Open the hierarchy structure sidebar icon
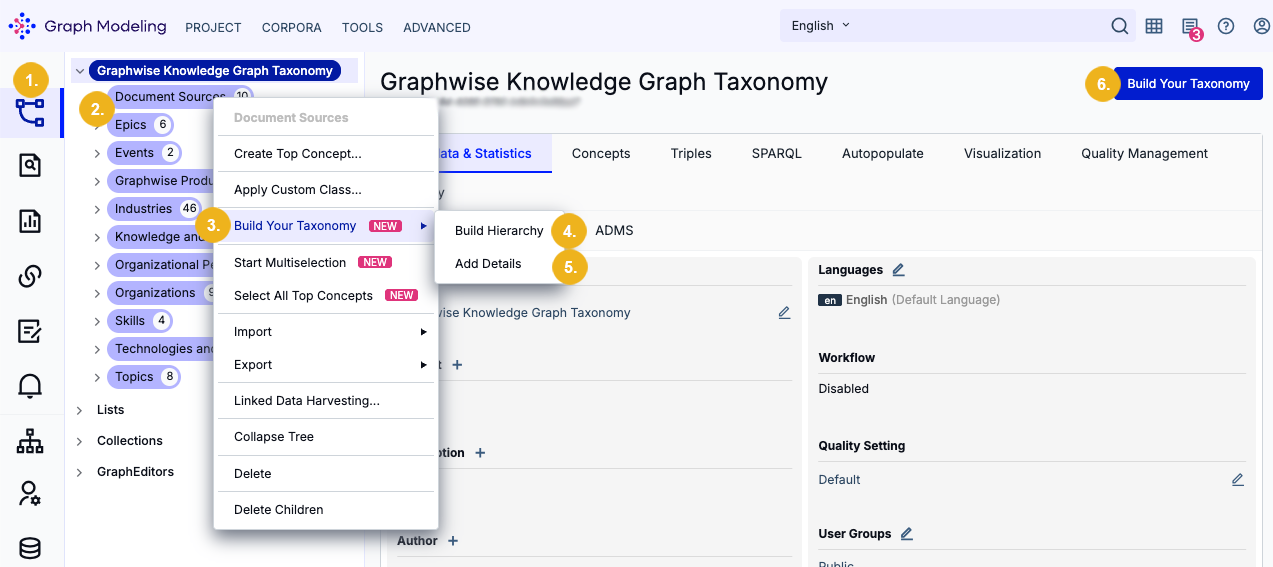The image size is (1273, 567). coord(31,441)
